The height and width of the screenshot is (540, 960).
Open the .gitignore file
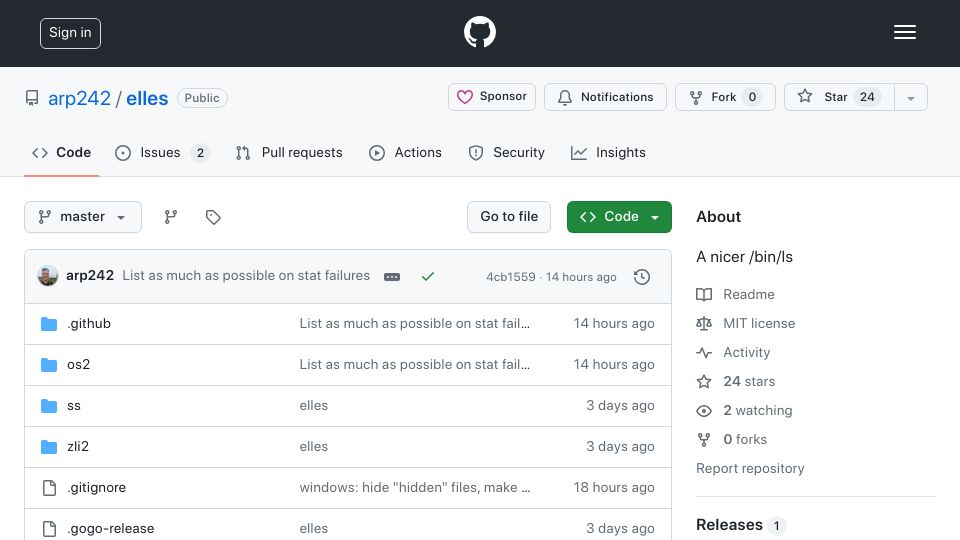pos(97,487)
